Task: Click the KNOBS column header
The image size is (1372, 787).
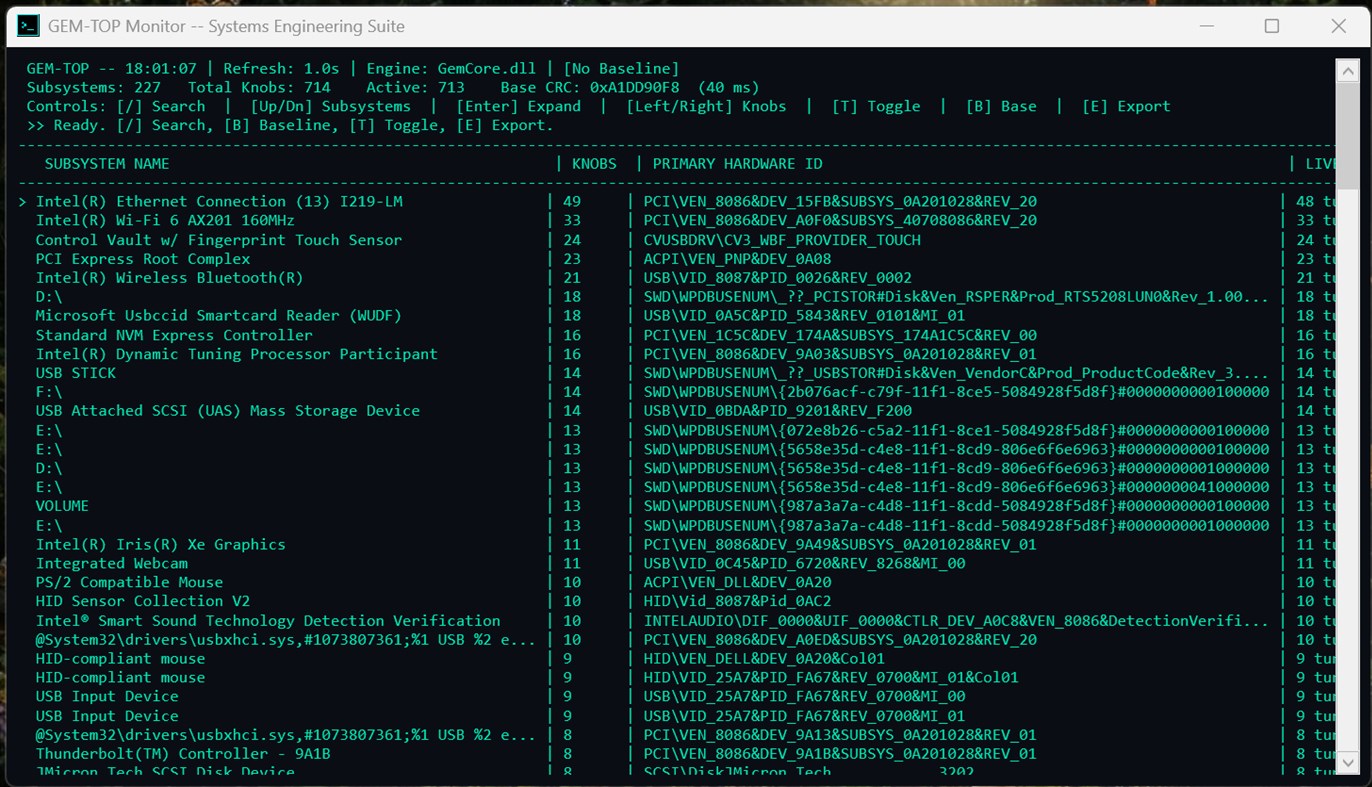Action: tap(594, 164)
